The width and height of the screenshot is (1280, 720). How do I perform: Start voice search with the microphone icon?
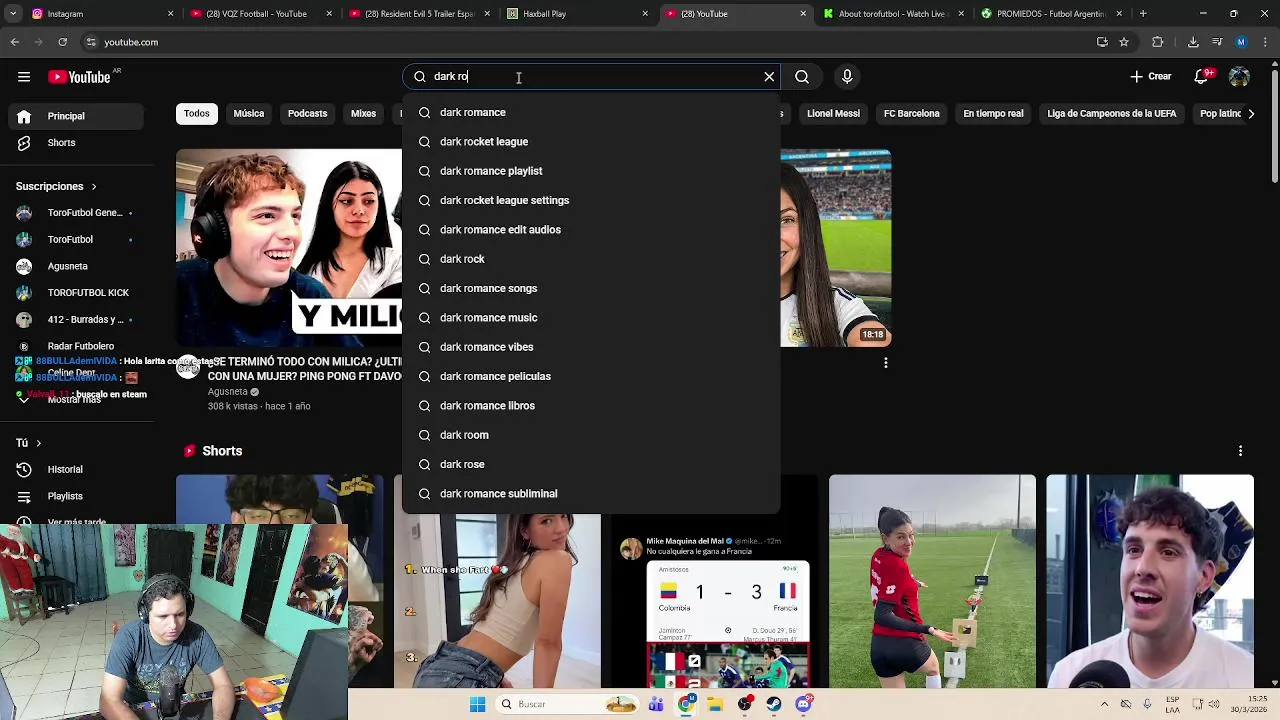coord(847,77)
